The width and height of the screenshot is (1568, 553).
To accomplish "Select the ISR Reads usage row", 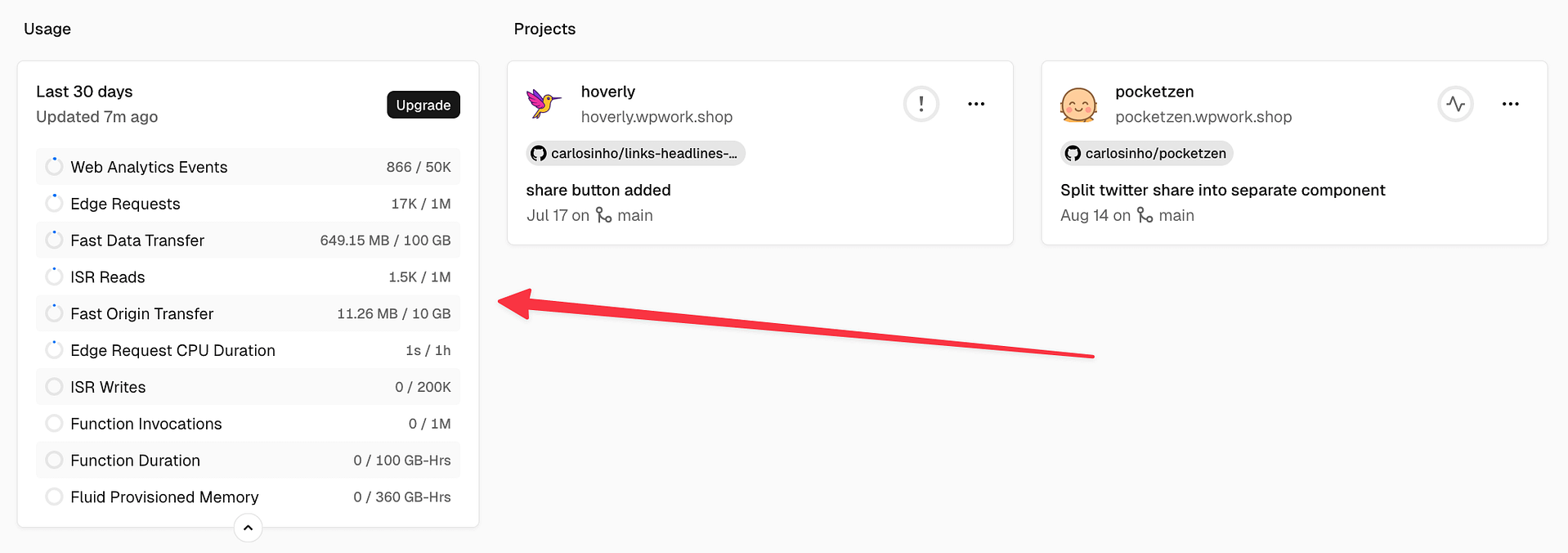I will pos(248,276).
